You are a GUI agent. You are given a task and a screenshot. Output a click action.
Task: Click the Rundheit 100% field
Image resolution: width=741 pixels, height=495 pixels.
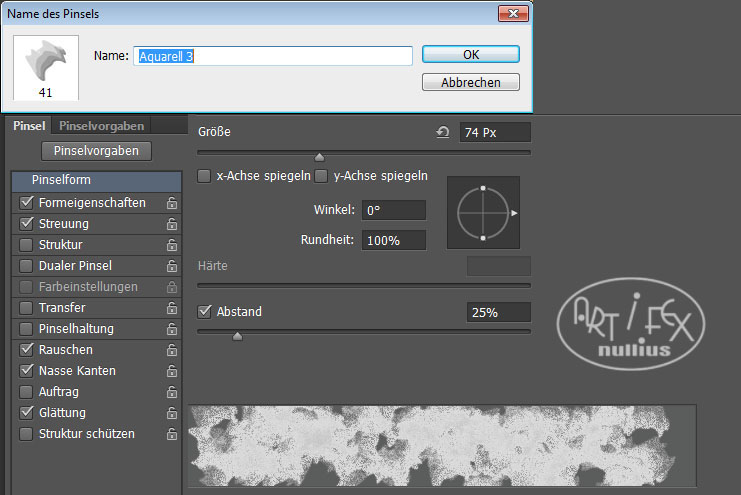click(x=394, y=240)
